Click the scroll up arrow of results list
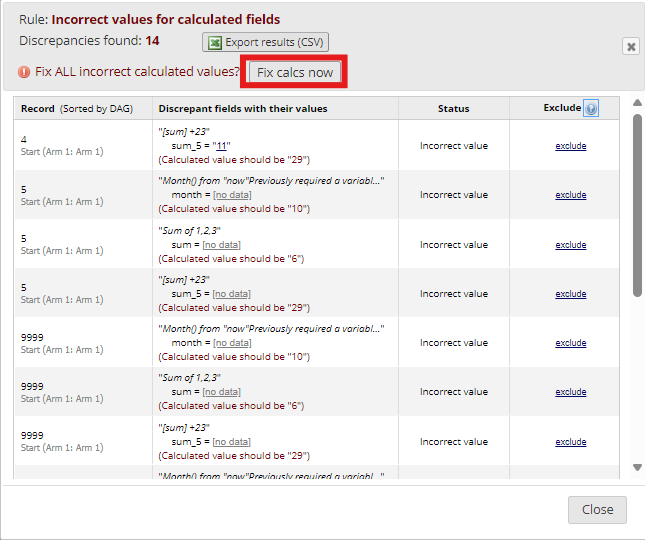The width and height of the screenshot is (645, 540). [637, 103]
